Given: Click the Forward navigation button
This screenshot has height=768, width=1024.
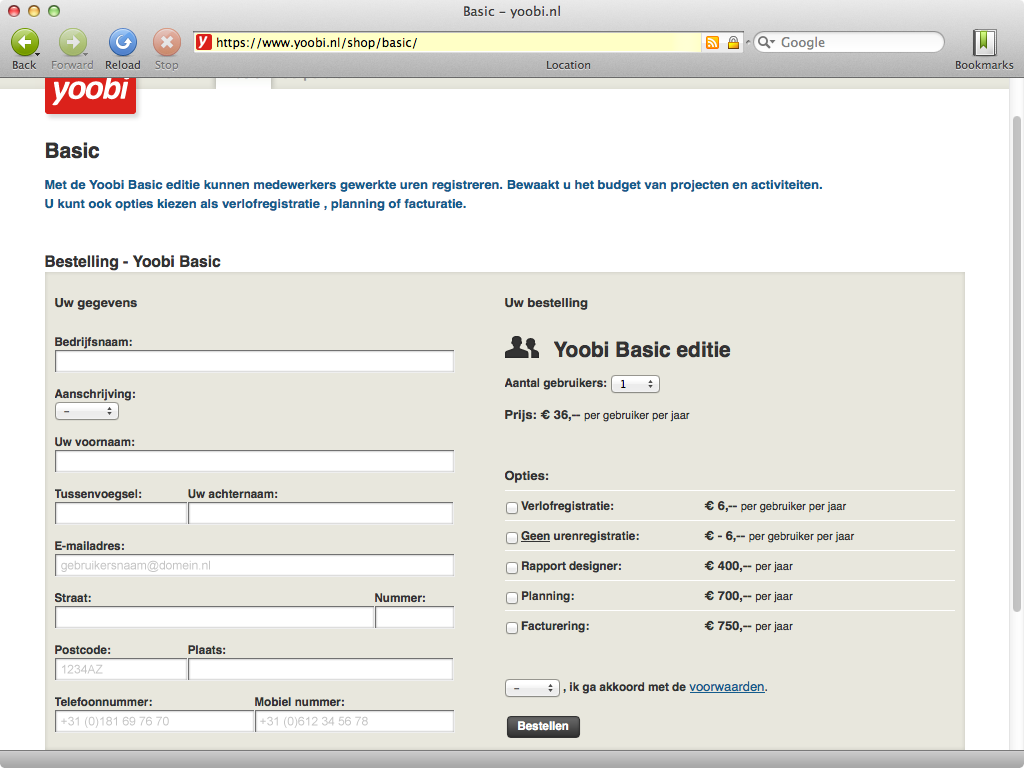Looking at the screenshot, I should pos(72,43).
